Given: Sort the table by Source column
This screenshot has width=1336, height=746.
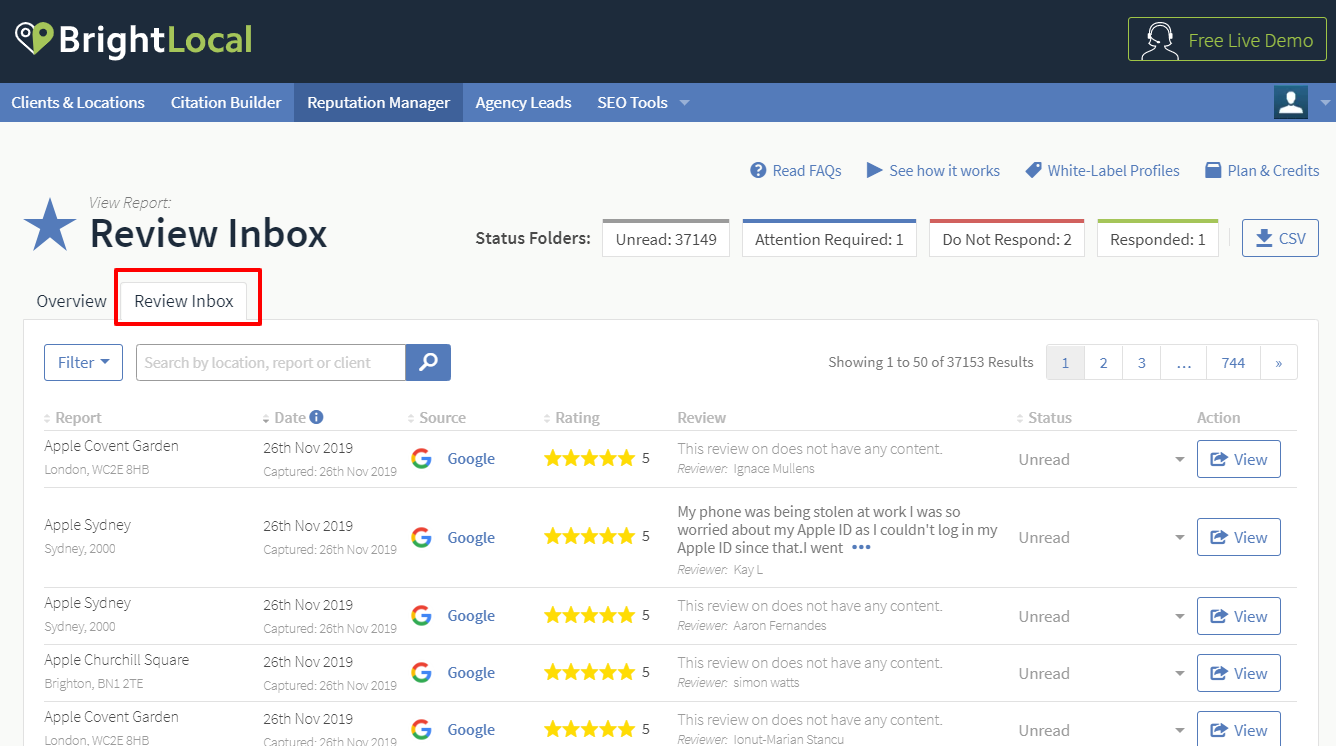Looking at the screenshot, I should tap(437, 418).
